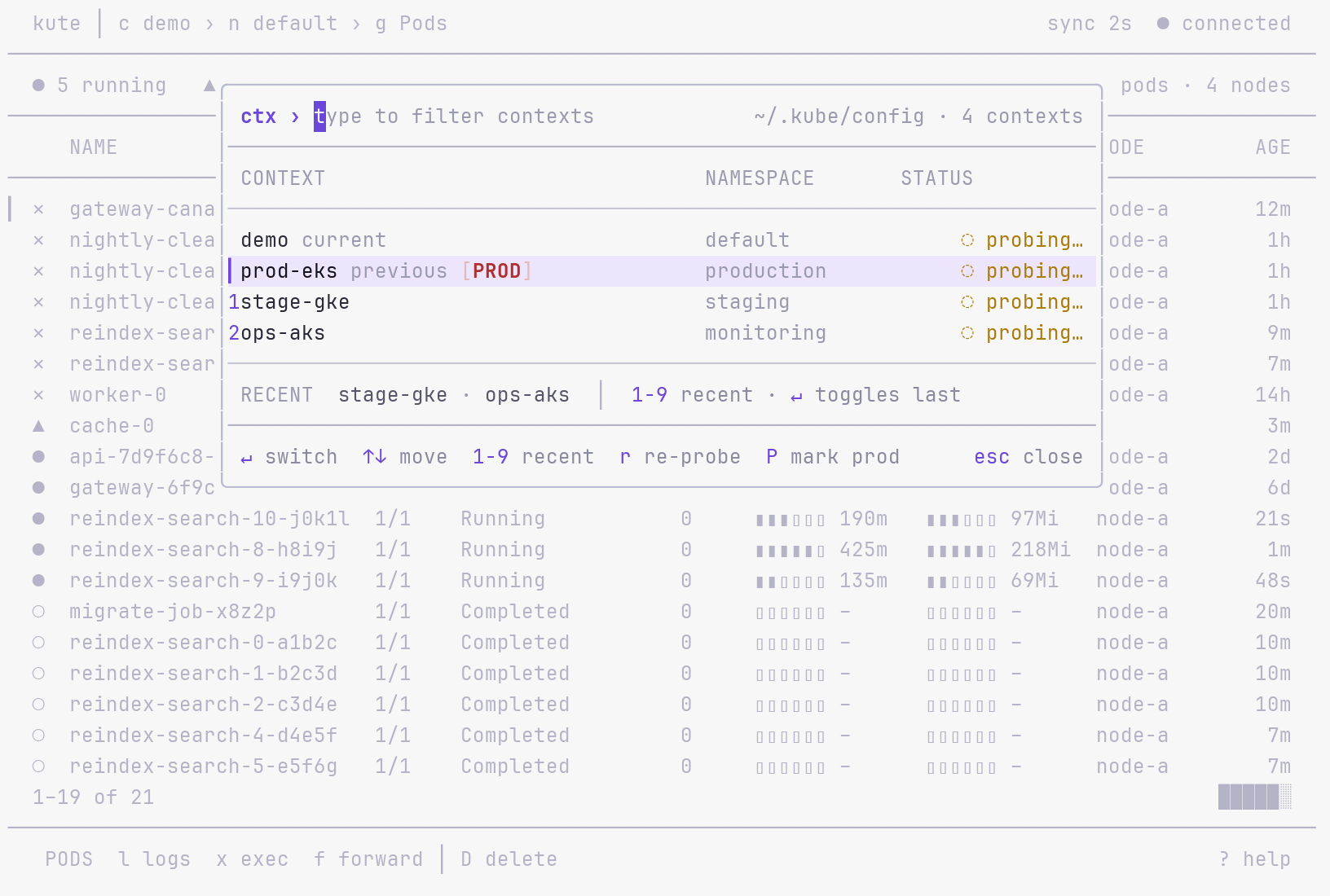The image size is (1330, 896).
Task: Click the 'reindex-search-4-d4e5f' pod name
Action: click(204, 736)
